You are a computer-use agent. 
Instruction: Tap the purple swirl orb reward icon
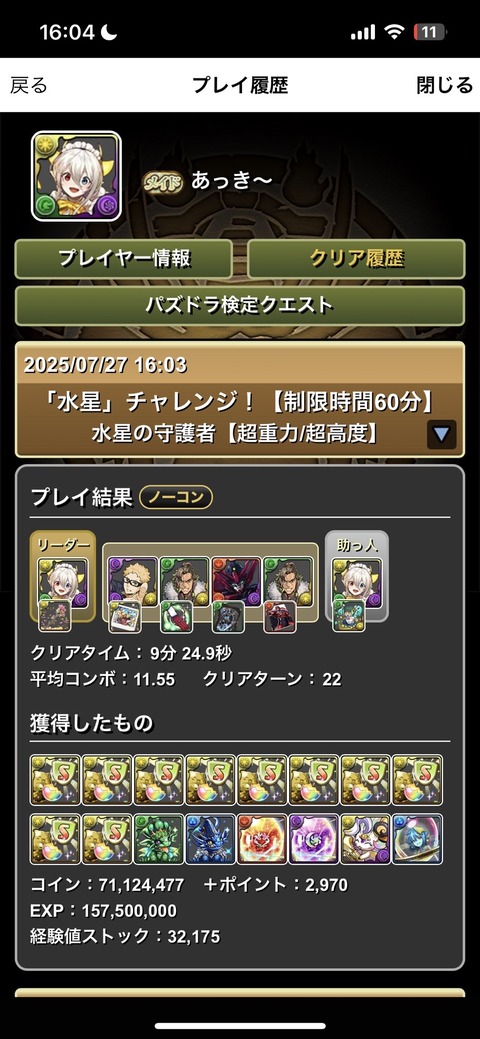[314, 839]
